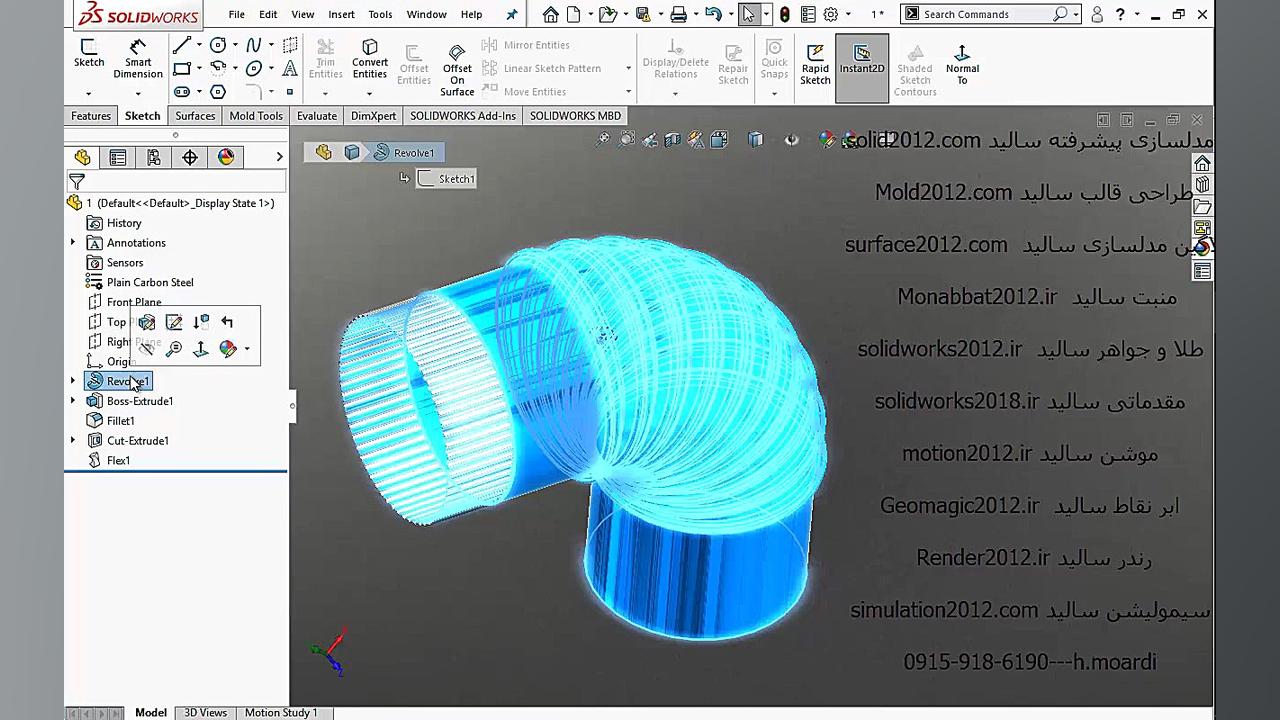Click the Search Commands field

984,14
